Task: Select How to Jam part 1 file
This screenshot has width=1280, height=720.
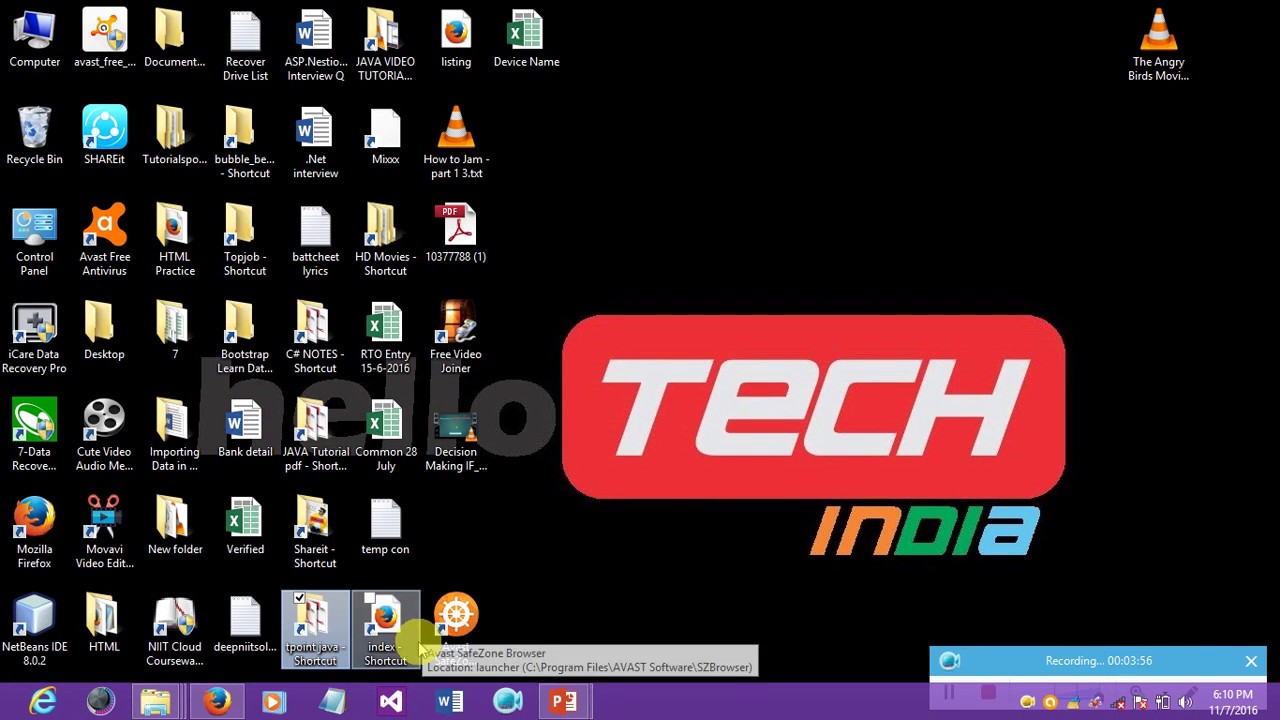Action: pos(456,144)
